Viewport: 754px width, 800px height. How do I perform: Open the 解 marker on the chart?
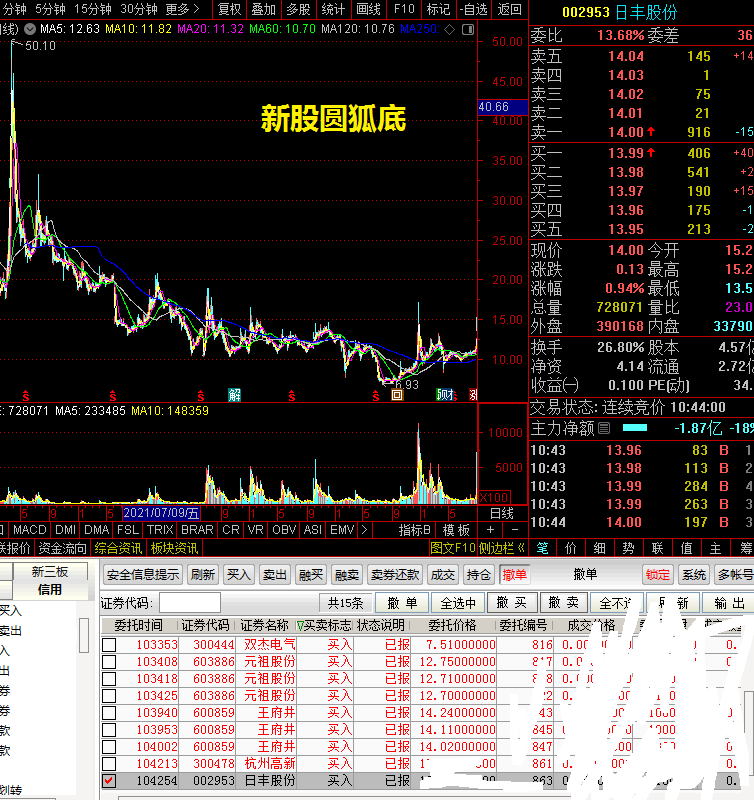(x=234, y=394)
